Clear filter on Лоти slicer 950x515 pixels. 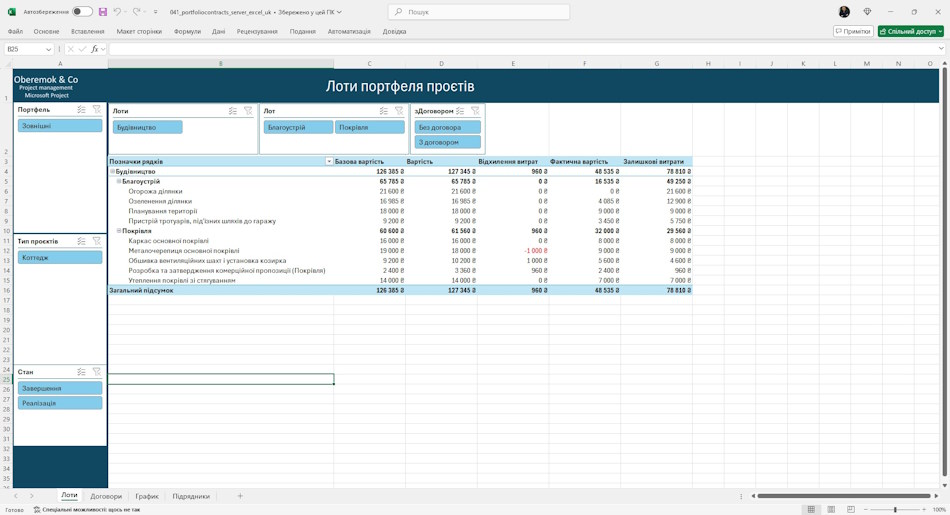click(248, 111)
